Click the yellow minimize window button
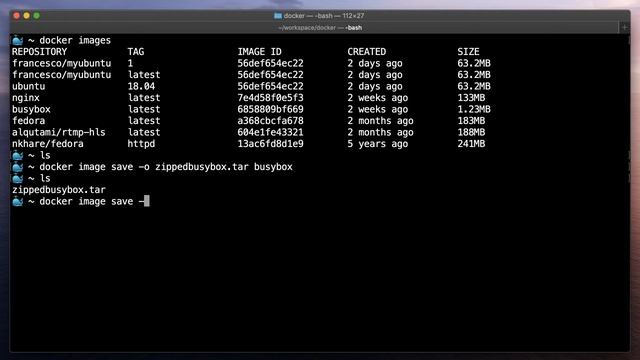This screenshot has width=640, height=360. pyautogui.click(x=27, y=16)
